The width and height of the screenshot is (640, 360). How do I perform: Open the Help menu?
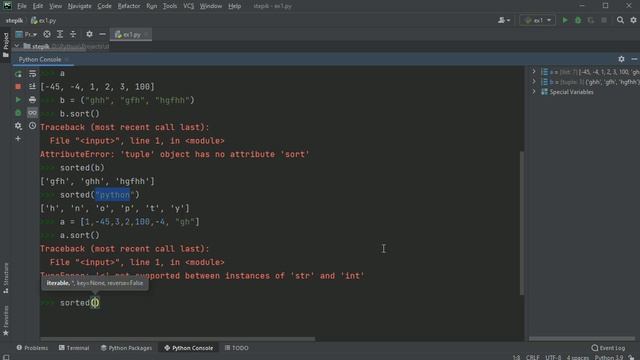(234, 6)
